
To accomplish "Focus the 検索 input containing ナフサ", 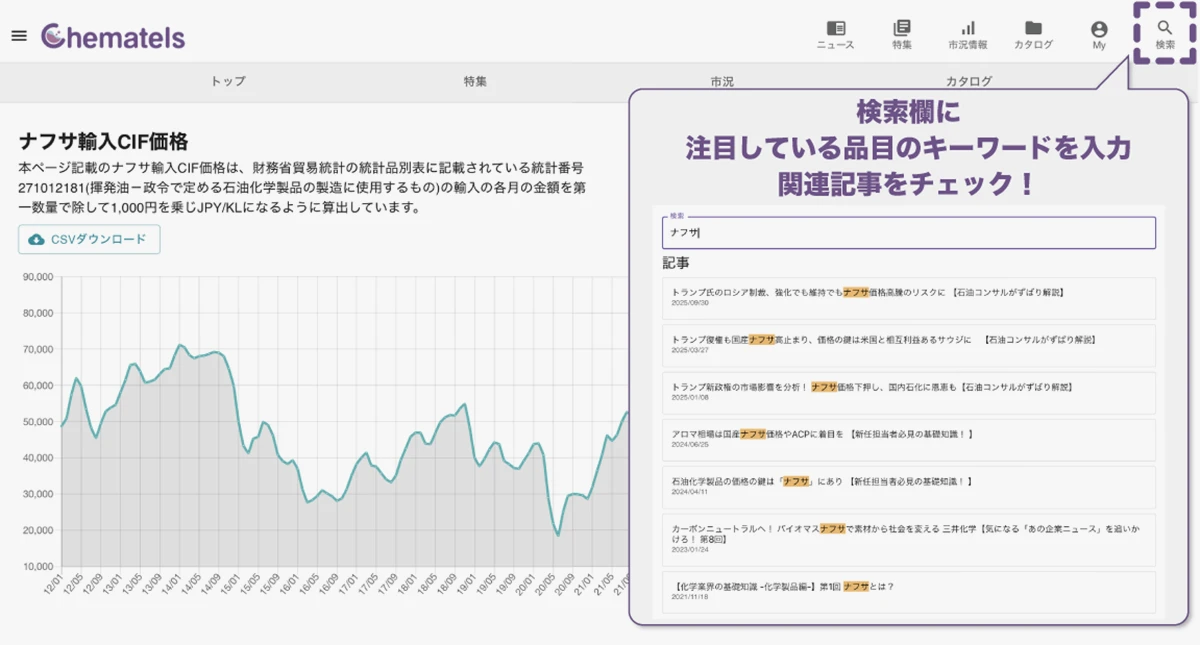I will click(x=908, y=233).
